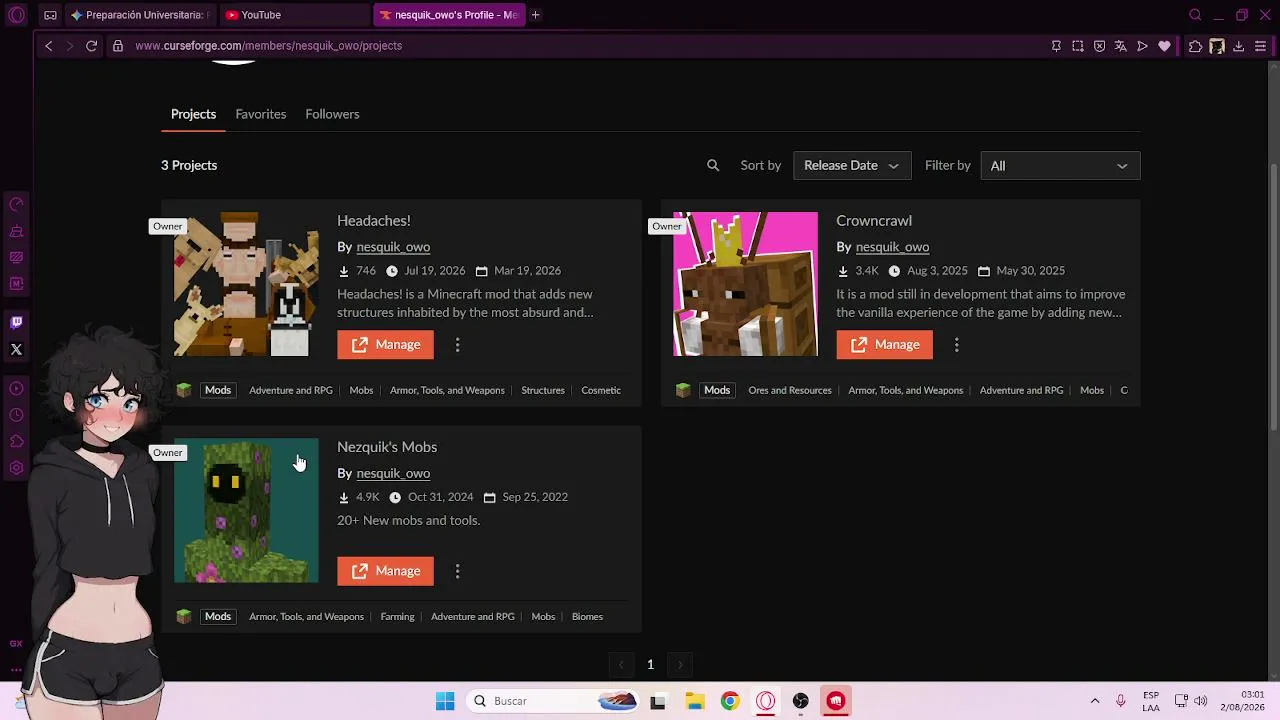Click the heart bookmark icon in address bar
This screenshot has height=720, width=1280.
[1164, 46]
